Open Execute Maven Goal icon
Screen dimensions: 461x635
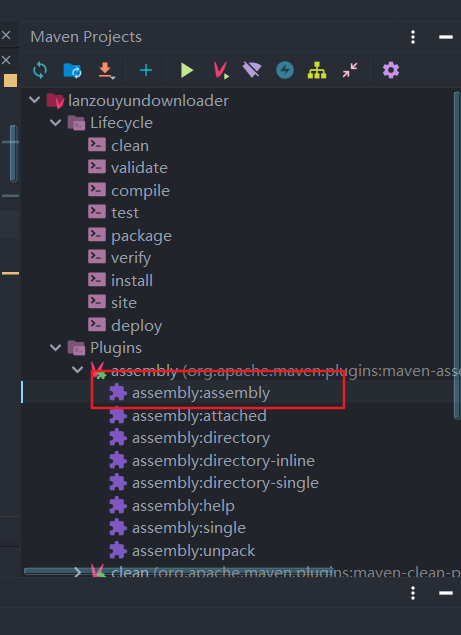click(221, 70)
